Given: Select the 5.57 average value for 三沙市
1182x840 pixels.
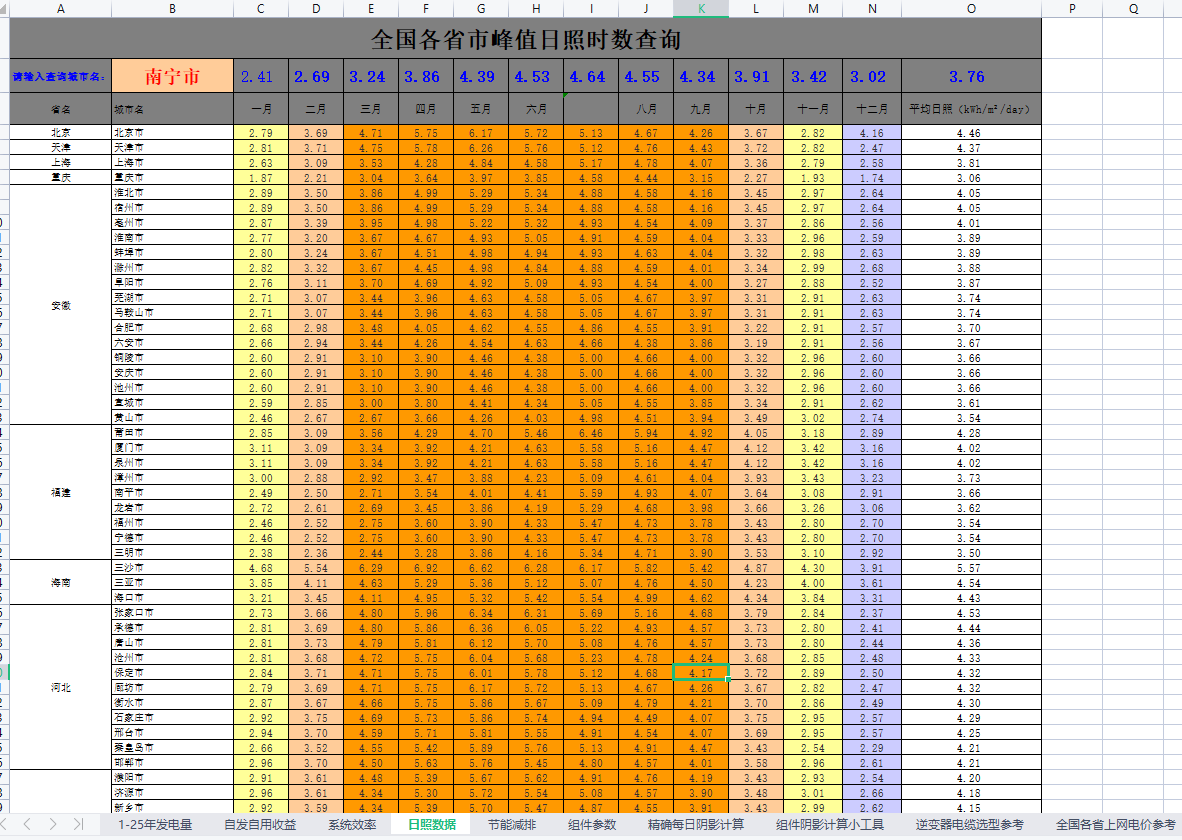Looking at the screenshot, I should 971,568.
